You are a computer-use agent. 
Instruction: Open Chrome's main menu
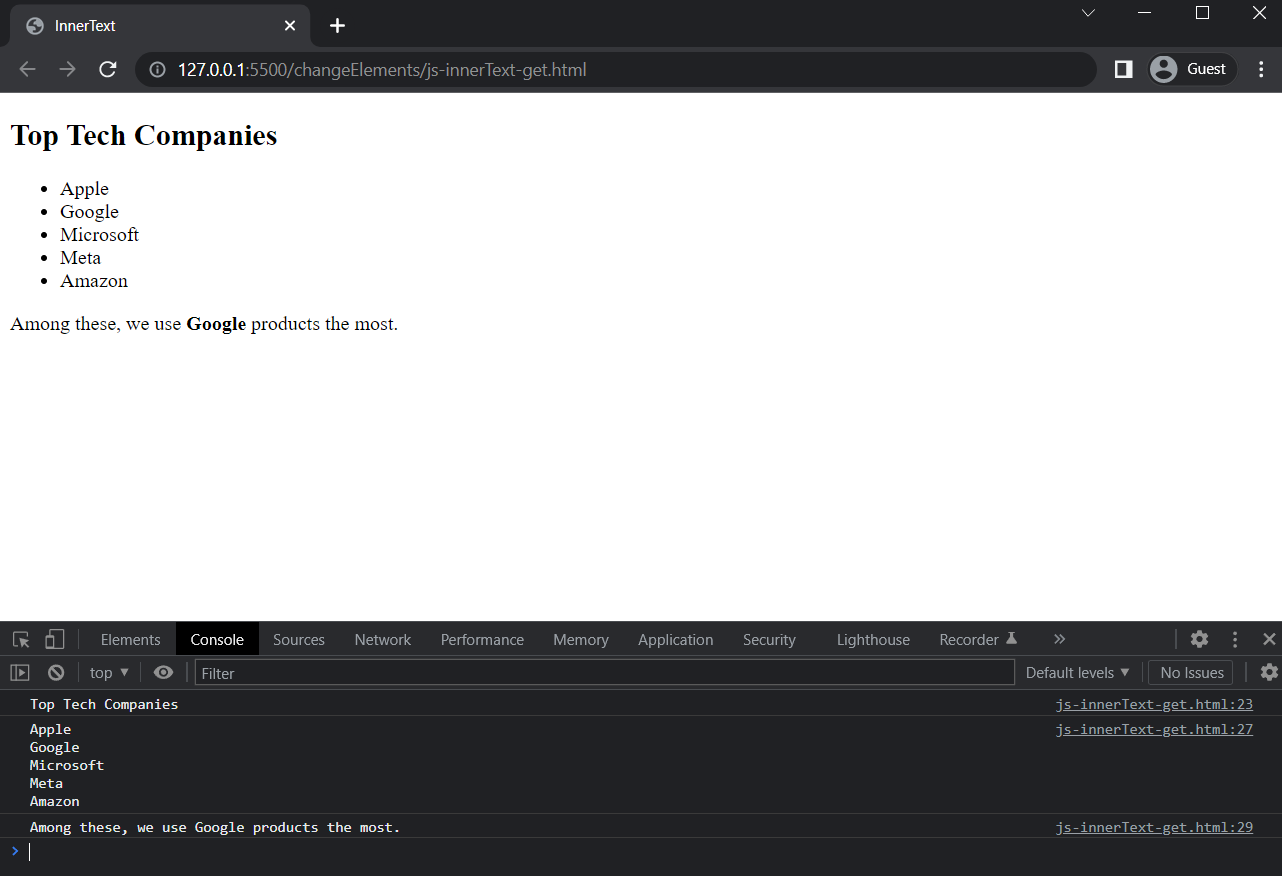(1260, 69)
